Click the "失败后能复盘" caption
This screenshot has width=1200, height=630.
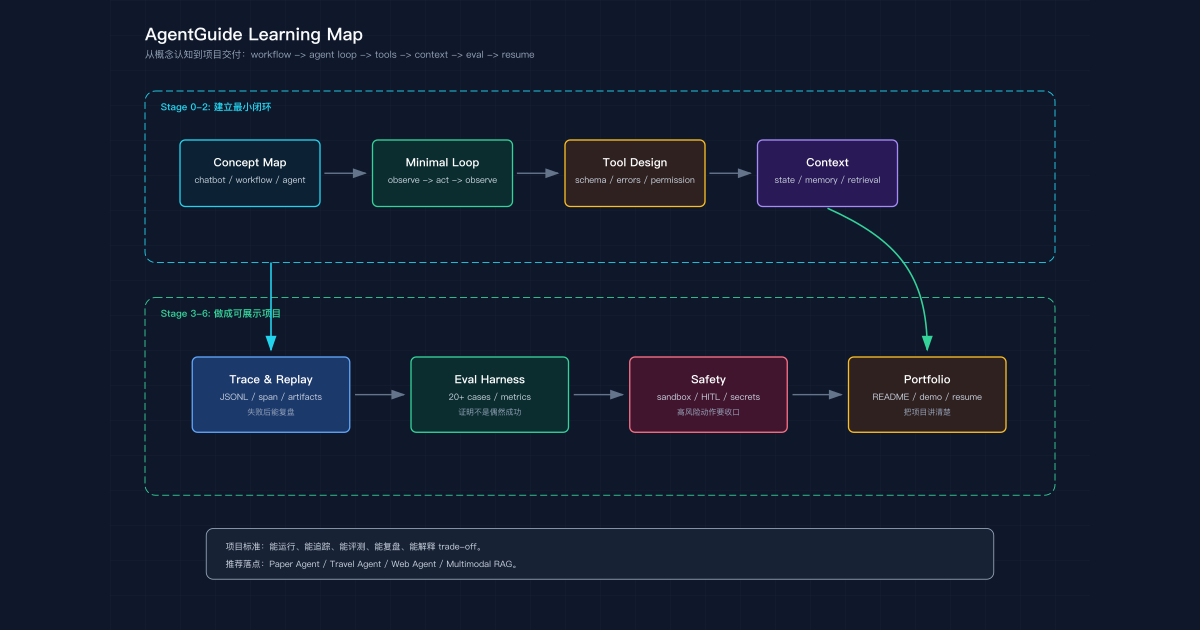(271, 412)
